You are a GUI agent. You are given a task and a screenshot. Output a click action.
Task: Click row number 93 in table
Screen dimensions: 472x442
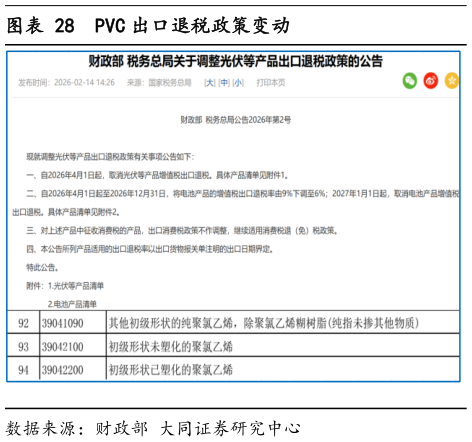[x=23, y=346]
